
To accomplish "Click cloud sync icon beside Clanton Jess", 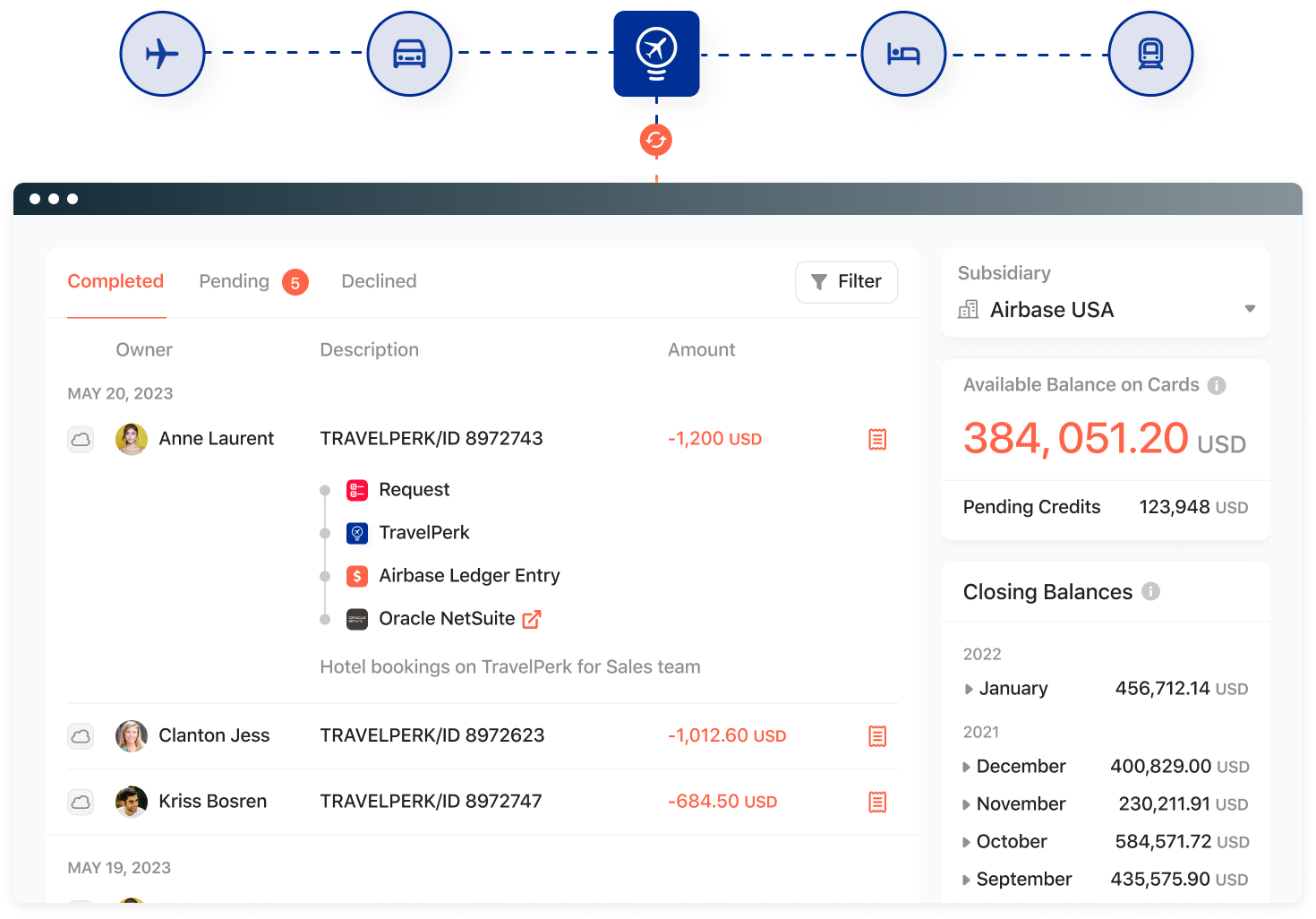I will click(81, 736).
